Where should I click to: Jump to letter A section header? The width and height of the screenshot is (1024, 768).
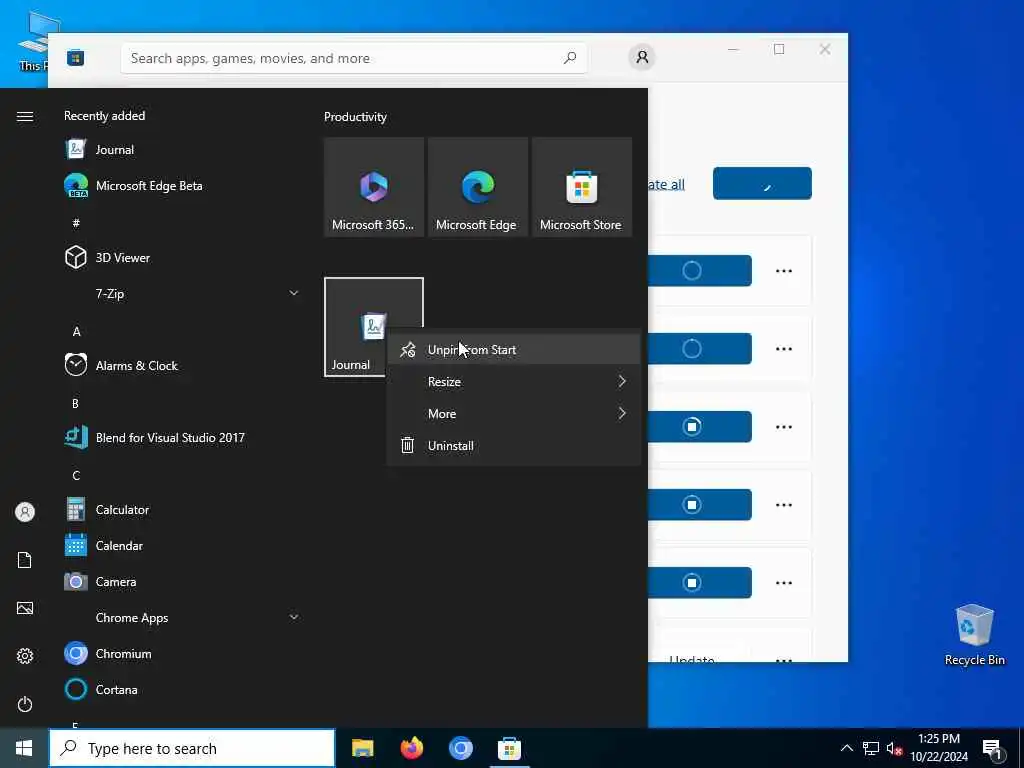[x=76, y=332]
